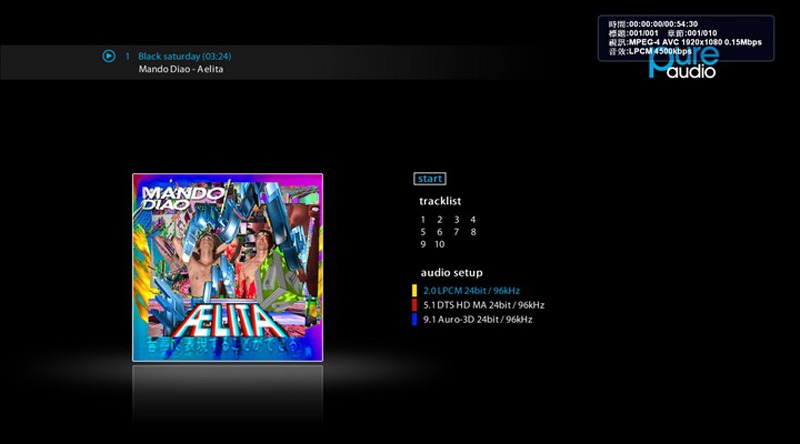This screenshot has height=444, width=800.
Task: Jump to track 3 in tracklist
Action: coord(456,220)
